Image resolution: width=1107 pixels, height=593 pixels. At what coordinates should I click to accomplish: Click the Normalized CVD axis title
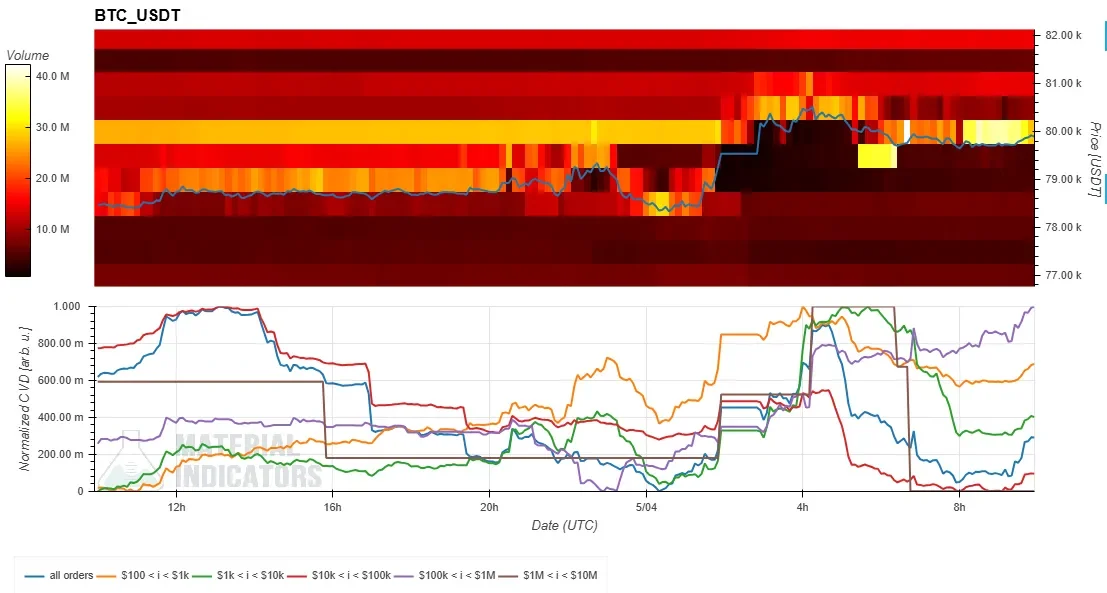(25, 399)
